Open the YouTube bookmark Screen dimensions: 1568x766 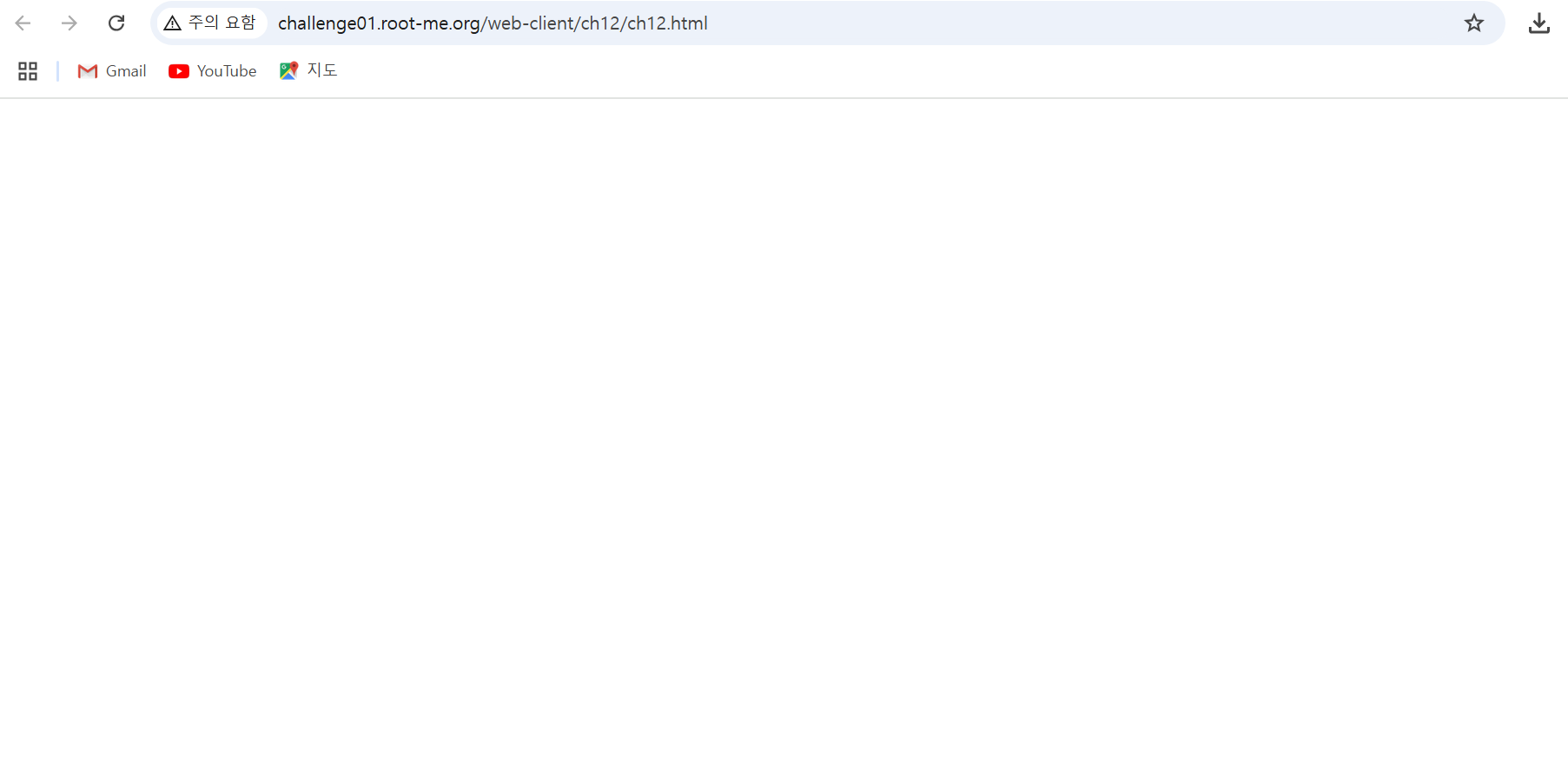coord(213,71)
